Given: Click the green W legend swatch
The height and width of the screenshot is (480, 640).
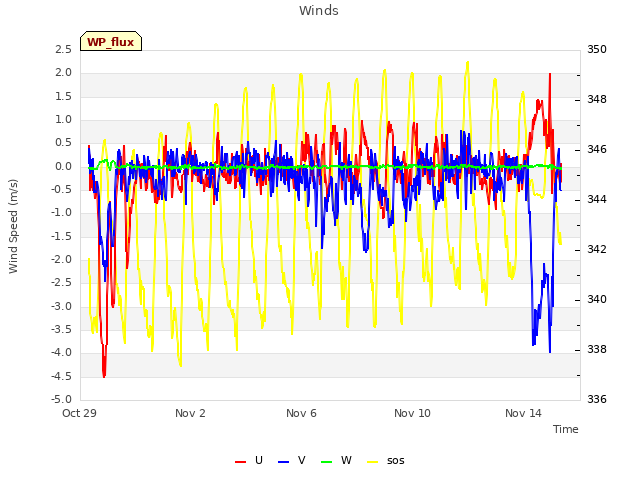Looking at the screenshot, I should point(327,462).
